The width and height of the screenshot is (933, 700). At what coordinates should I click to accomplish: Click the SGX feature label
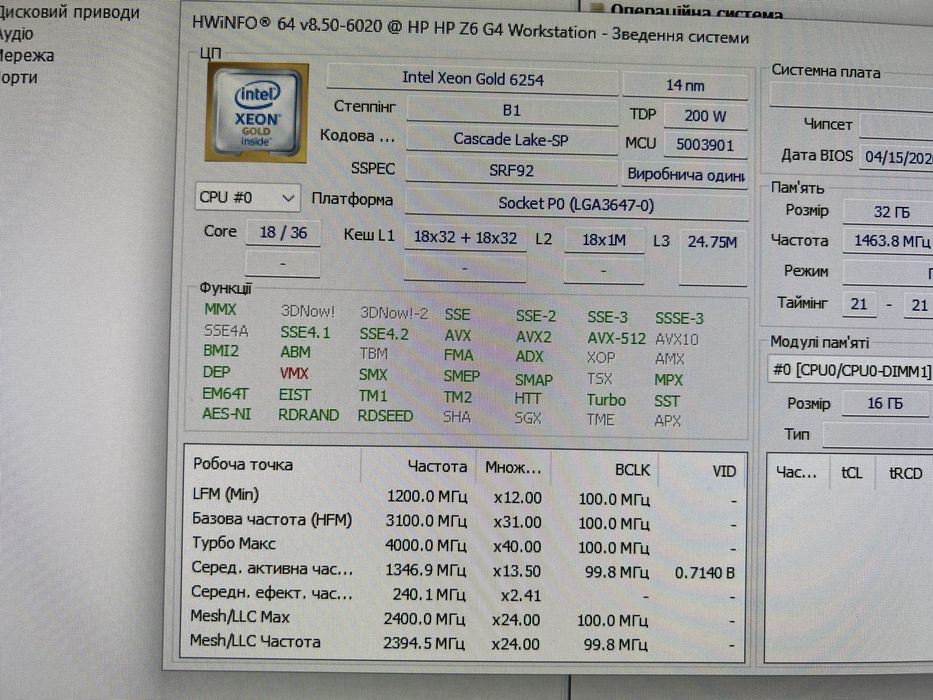point(528,418)
